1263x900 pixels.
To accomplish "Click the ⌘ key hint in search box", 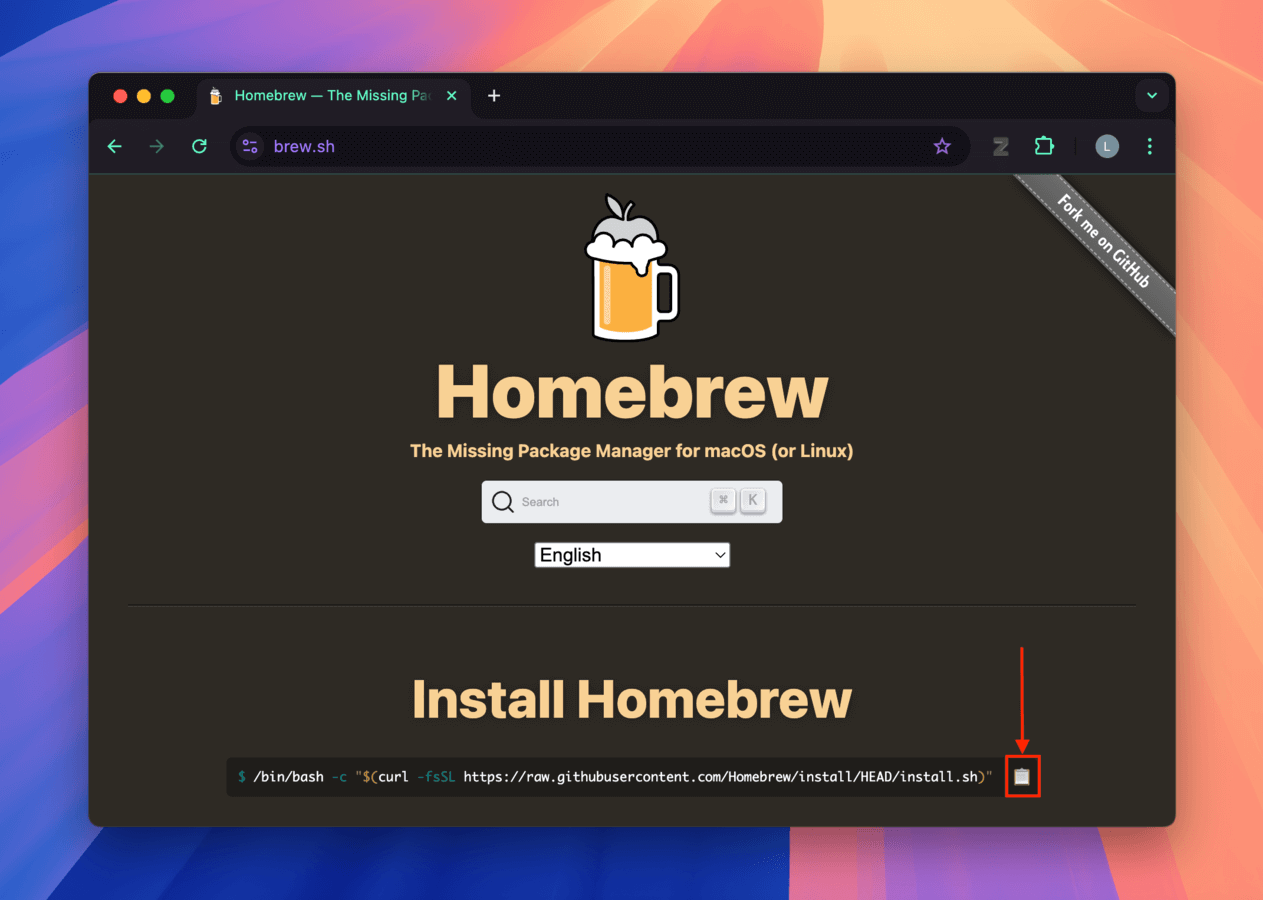I will point(723,501).
